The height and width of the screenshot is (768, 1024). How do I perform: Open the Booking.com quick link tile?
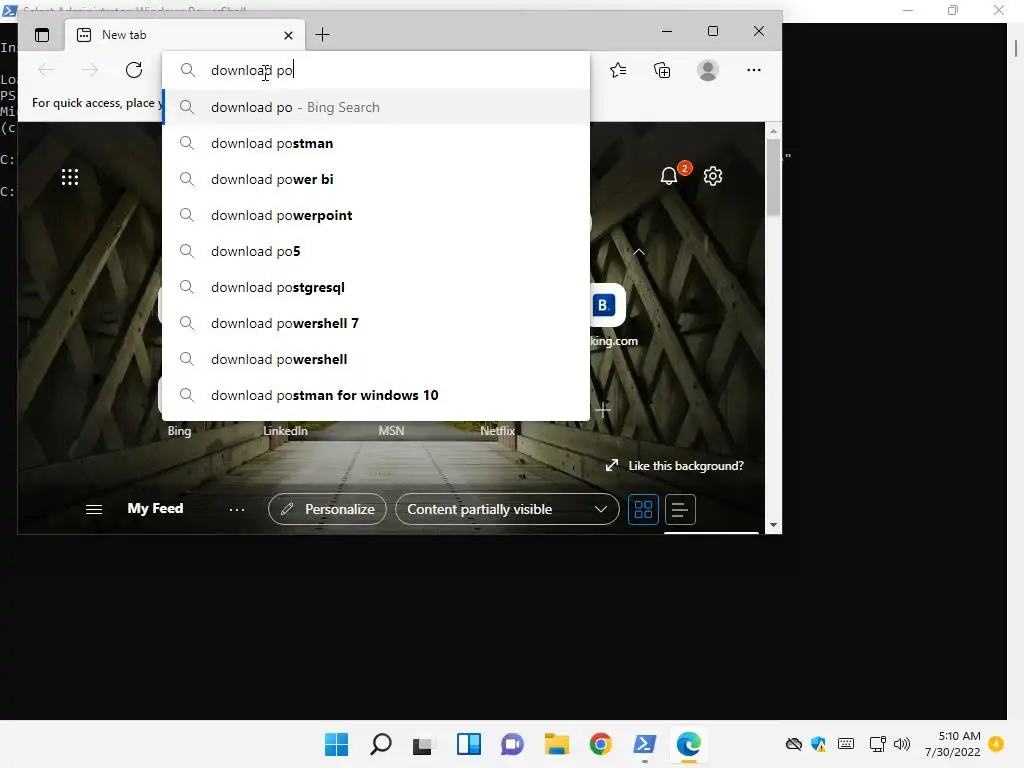pos(607,305)
